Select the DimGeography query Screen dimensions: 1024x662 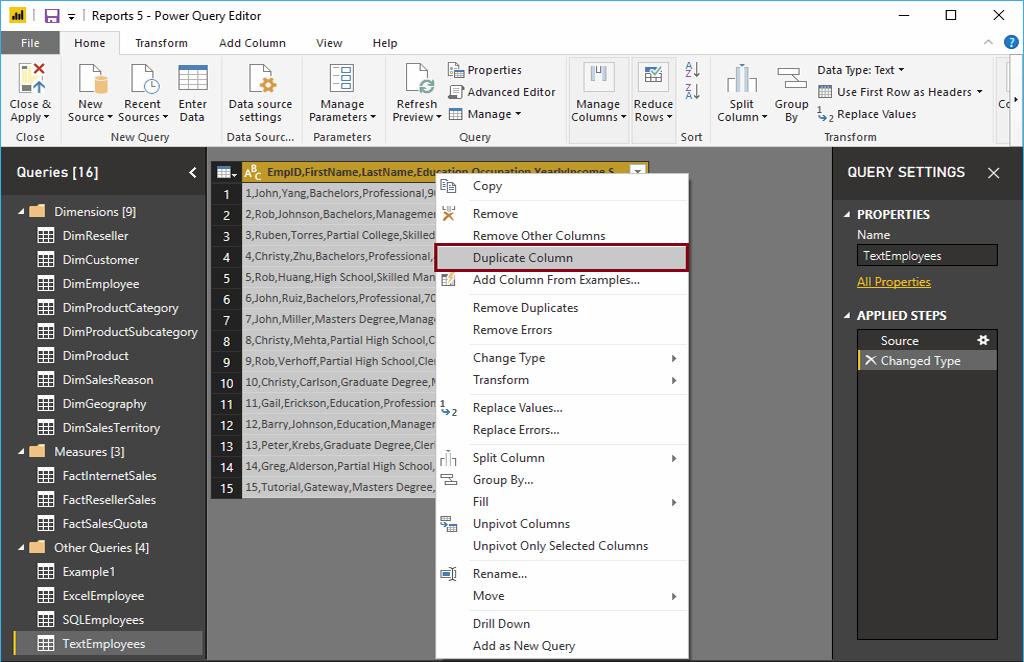104,404
